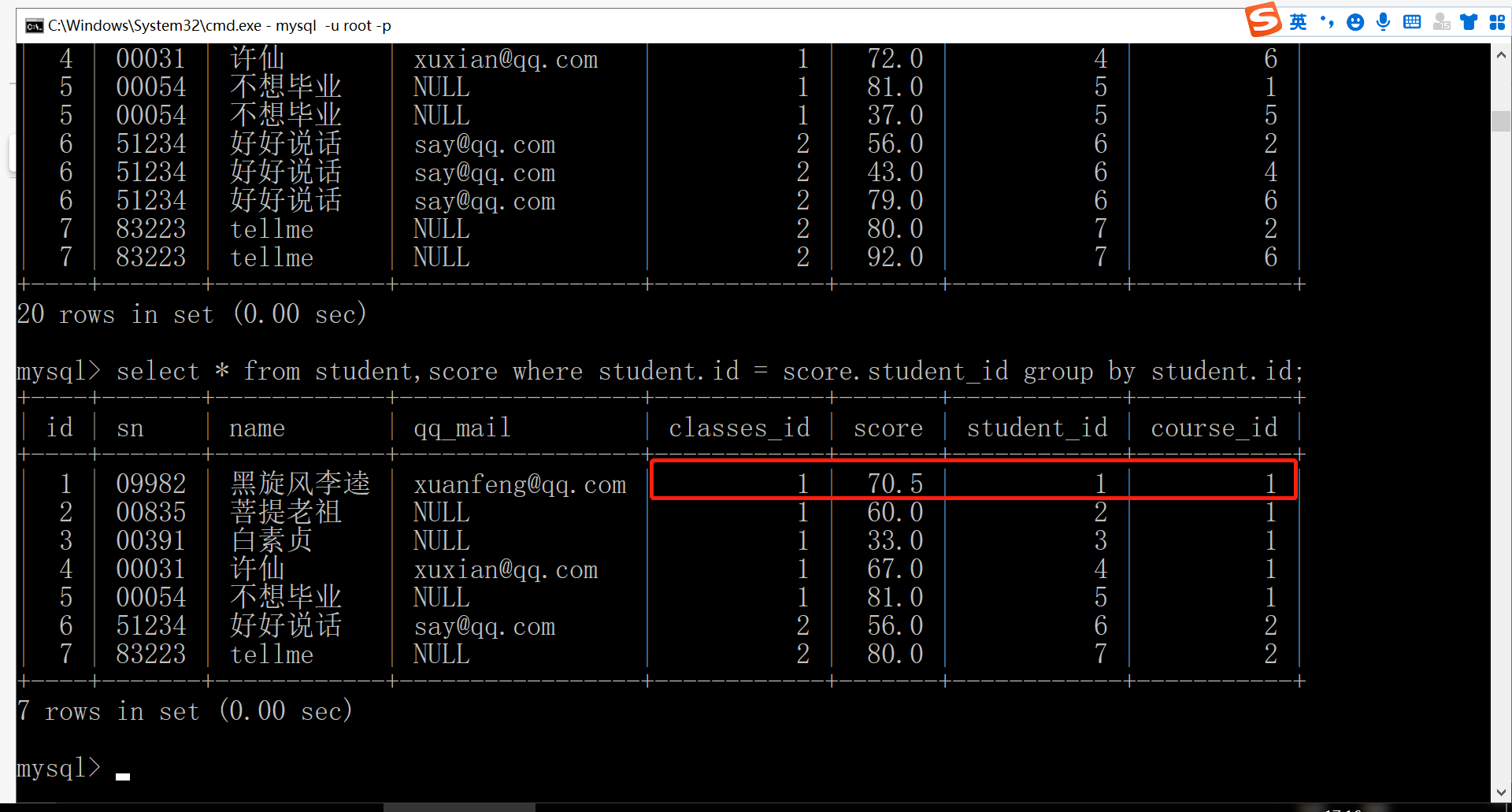Screen dimensions: 1512x812
Task: Click the cmd.exe icon in the title bar
Action: coord(34,26)
